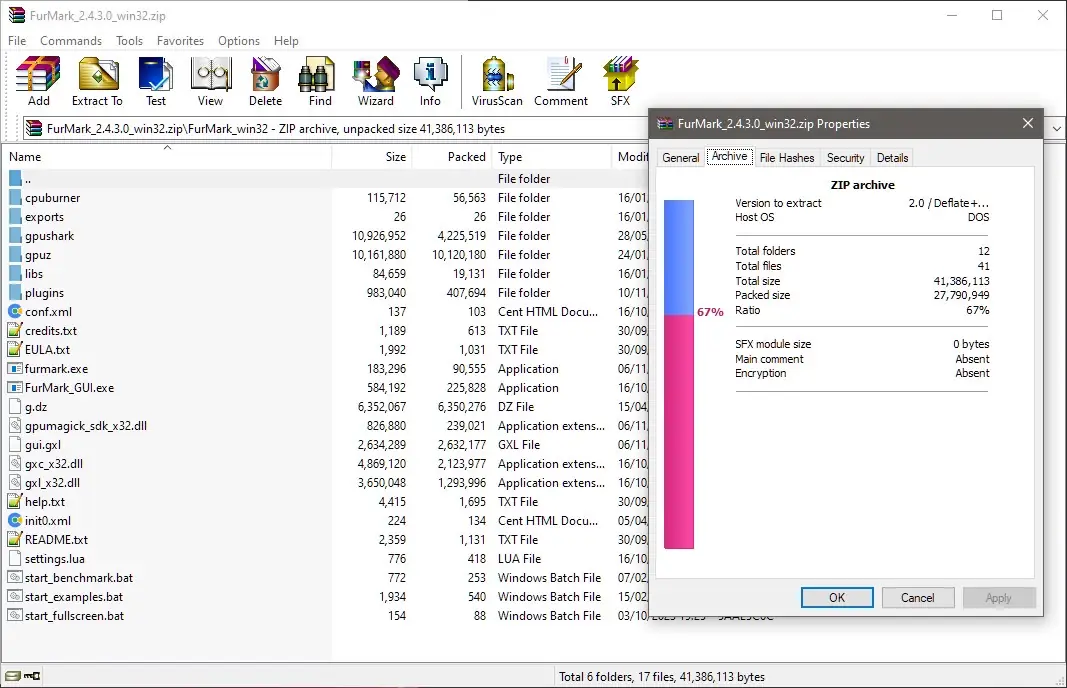This screenshot has width=1067, height=688.
Task: Select the gxl_x32.dll file
Action: pyautogui.click(x=325, y=483)
